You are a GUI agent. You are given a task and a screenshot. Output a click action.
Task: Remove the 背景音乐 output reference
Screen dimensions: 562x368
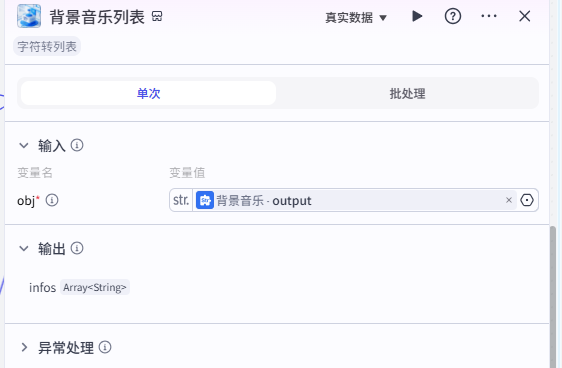(x=509, y=200)
